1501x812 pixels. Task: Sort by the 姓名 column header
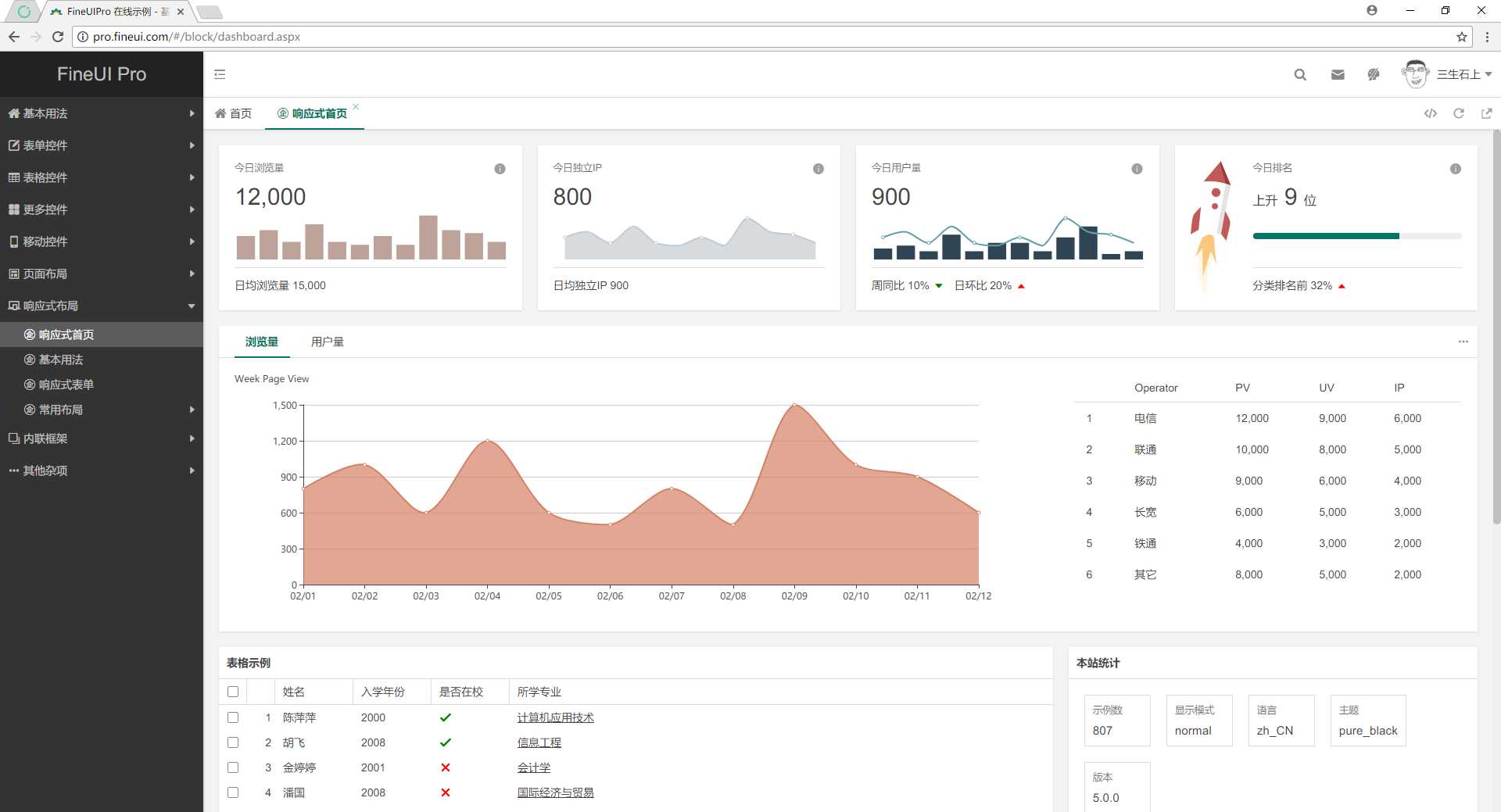pyautogui.click(x=313, y=692)
